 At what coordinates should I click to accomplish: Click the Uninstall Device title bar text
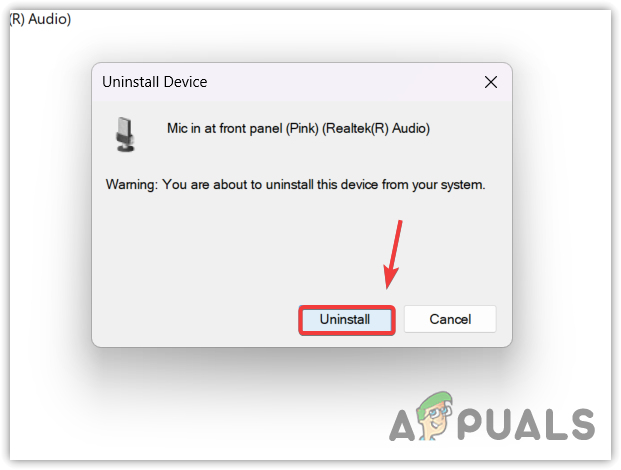pos(154,82)
